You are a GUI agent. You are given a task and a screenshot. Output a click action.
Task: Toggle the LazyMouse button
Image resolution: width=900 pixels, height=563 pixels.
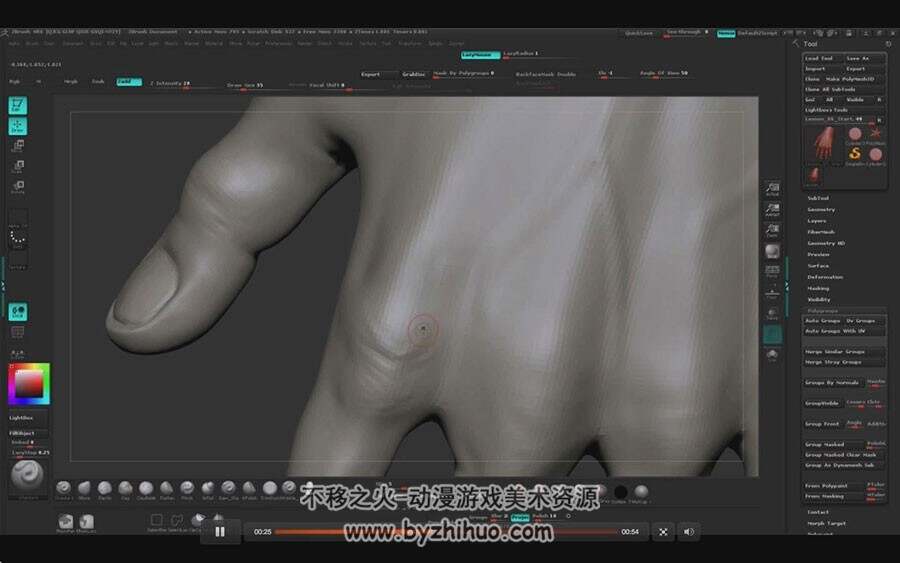(x=480, y=55)
